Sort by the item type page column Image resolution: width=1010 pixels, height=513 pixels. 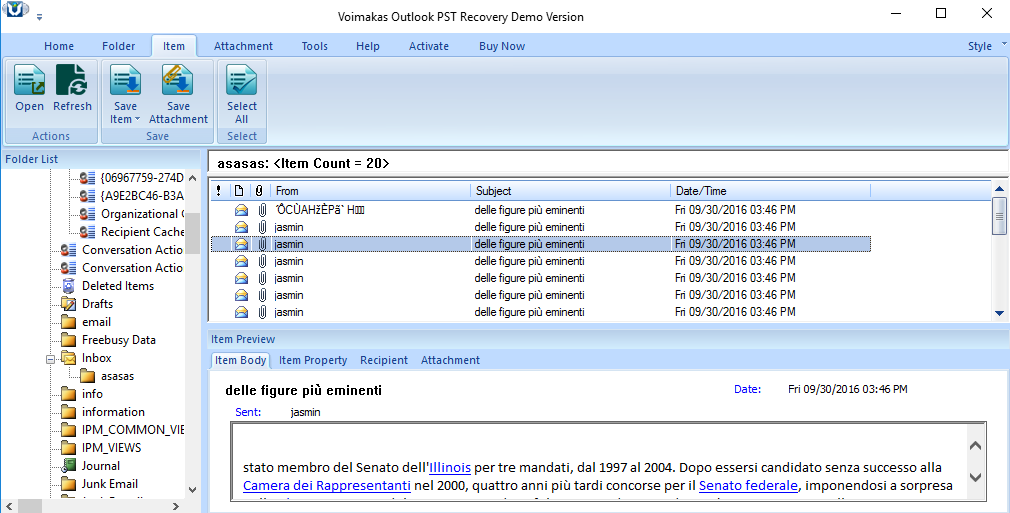coord(239,191)
